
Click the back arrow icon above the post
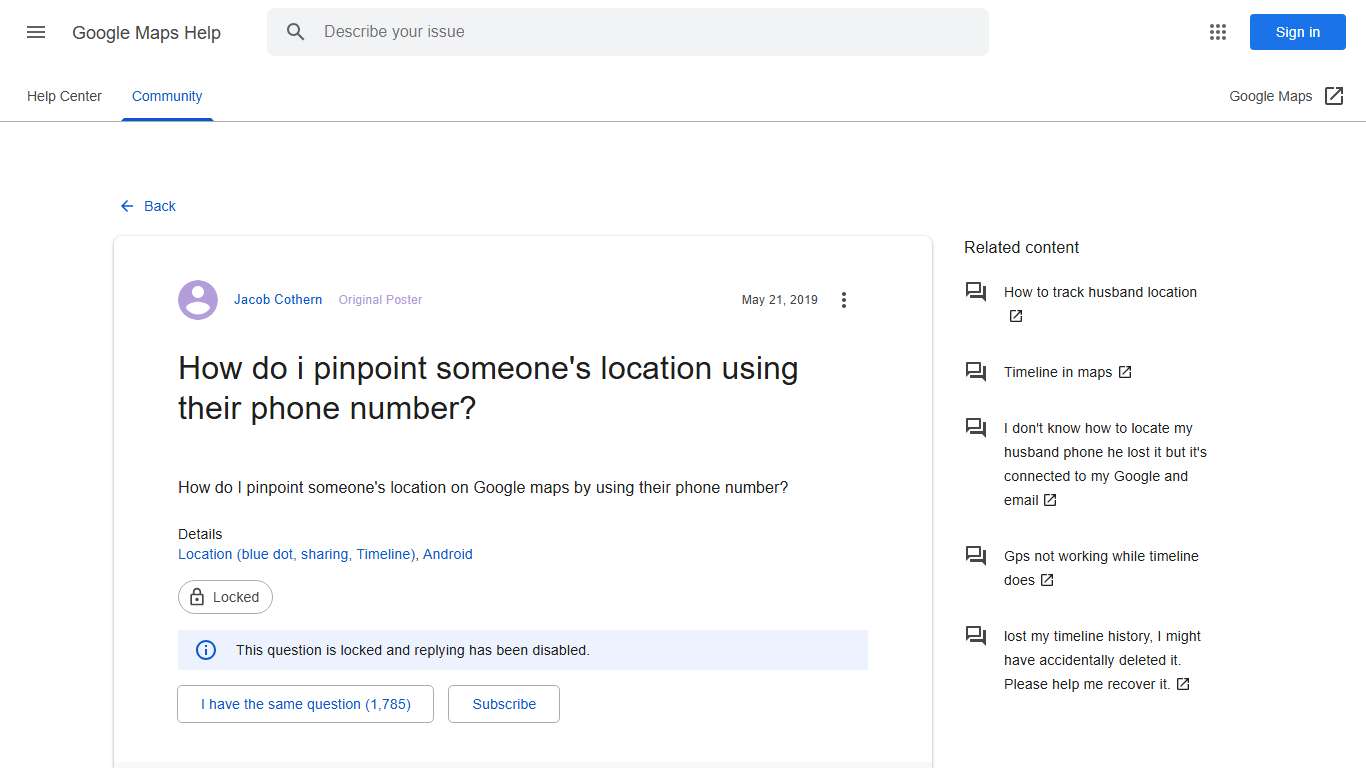[x=125, y=206]
